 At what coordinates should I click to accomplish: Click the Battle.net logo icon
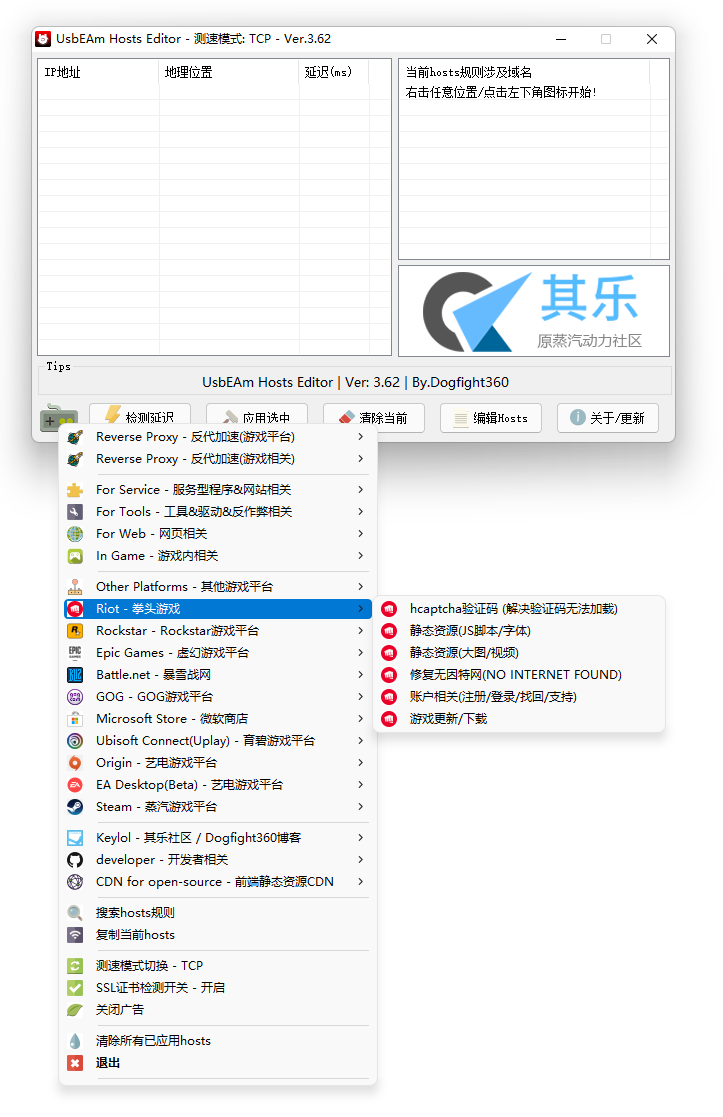[x=75, y=675]
